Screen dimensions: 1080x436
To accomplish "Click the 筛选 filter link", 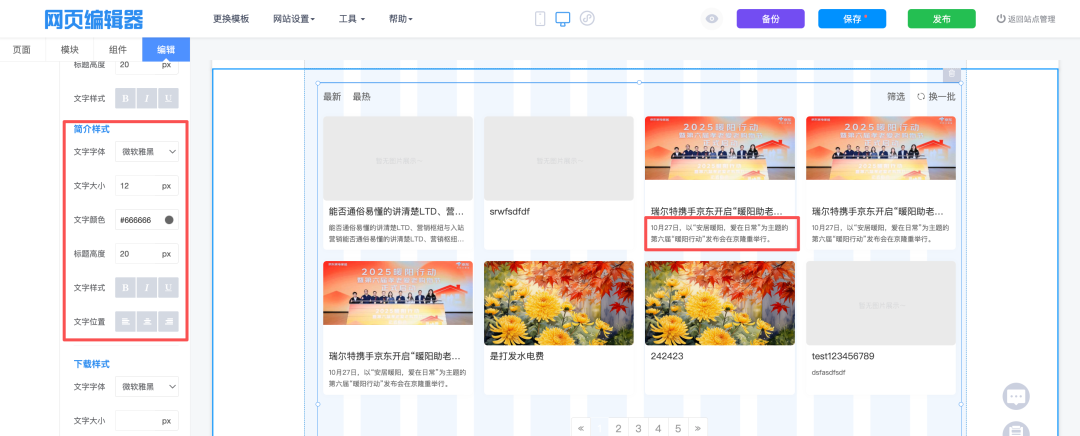I will 896,97.
